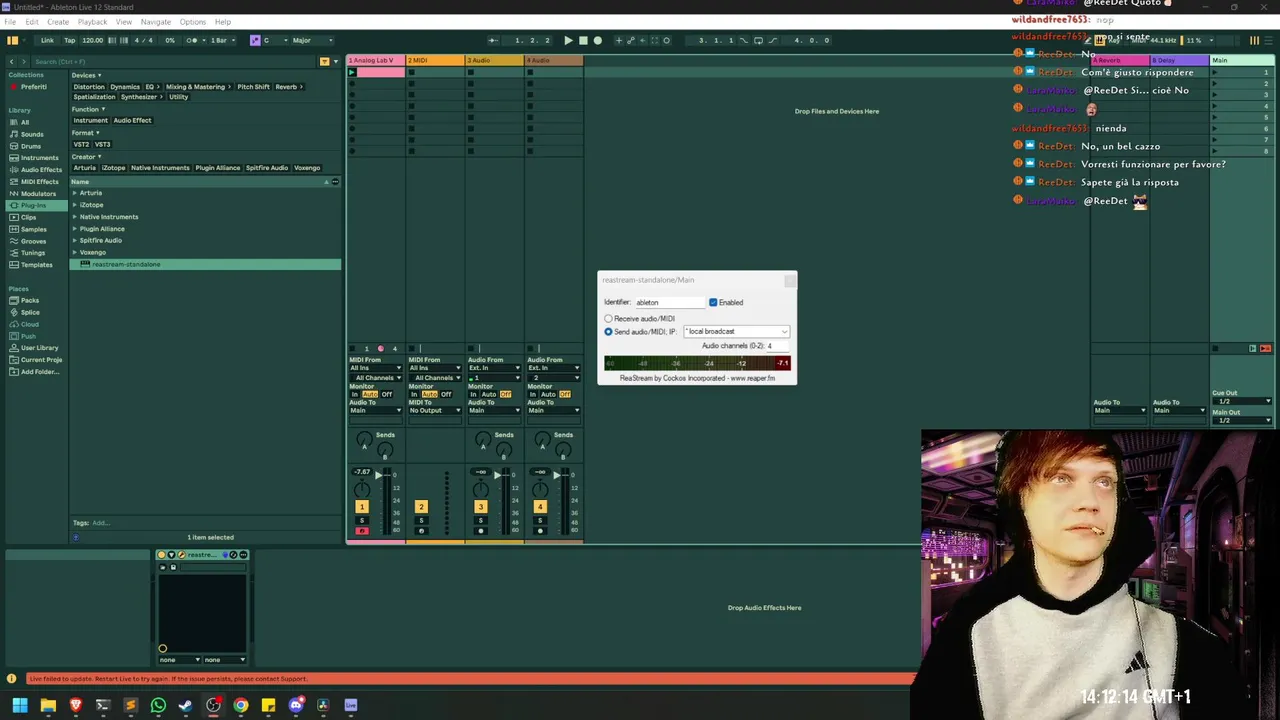Expand the Native Instruments folder
1280x720 pixels.
(74, 217)
